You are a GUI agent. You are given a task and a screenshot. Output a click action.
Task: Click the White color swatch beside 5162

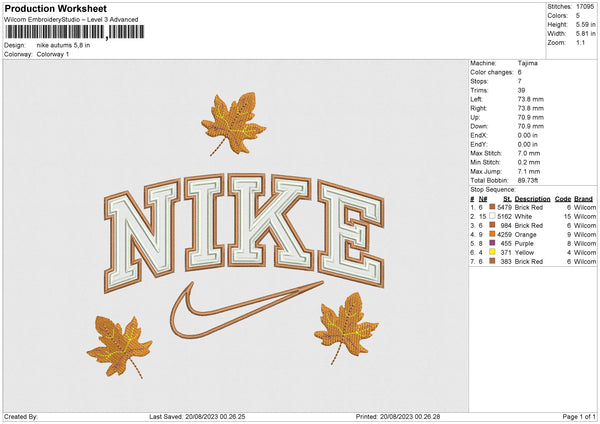click(492, 216)
